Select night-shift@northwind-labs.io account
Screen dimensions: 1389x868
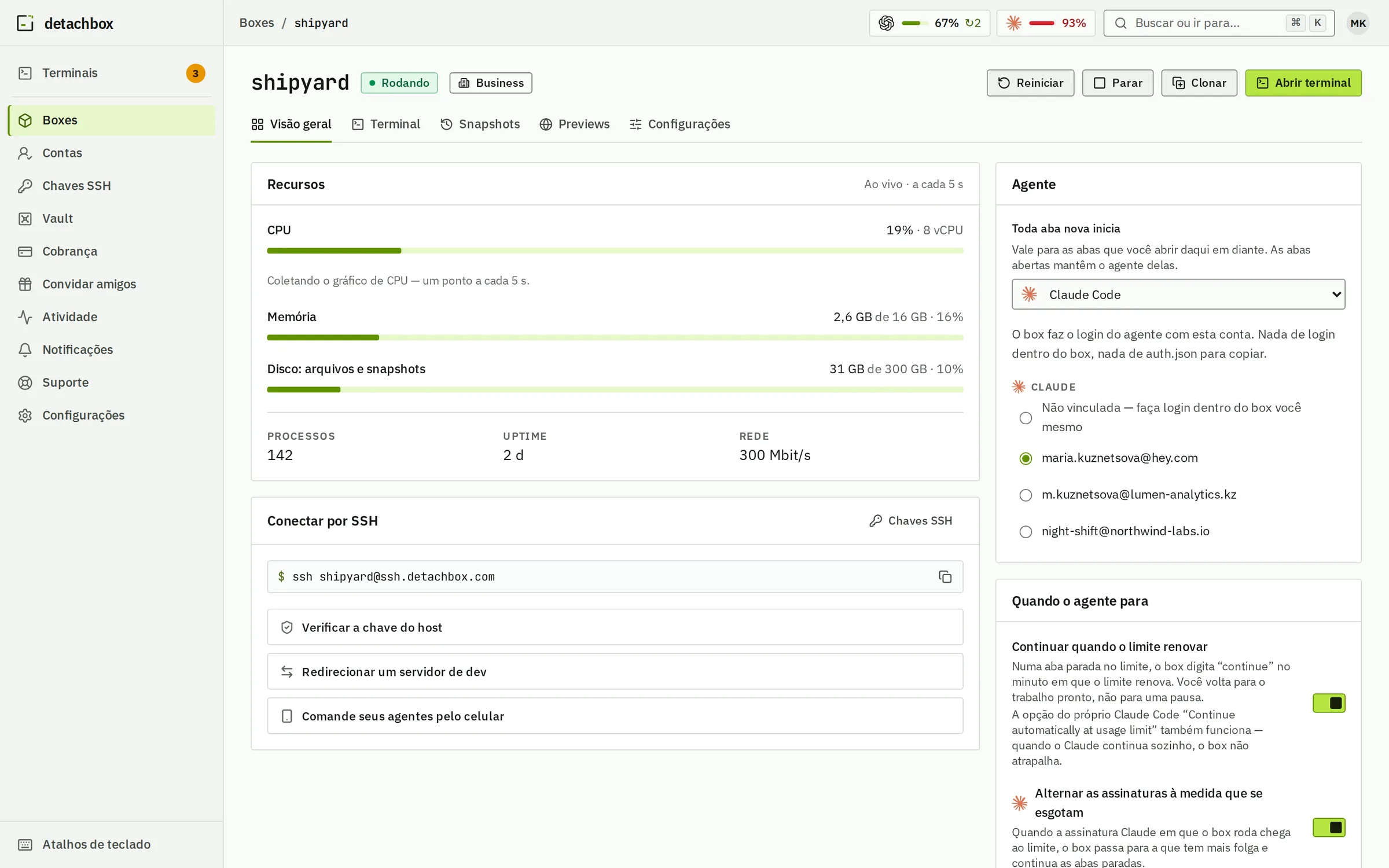(1026, 532)
